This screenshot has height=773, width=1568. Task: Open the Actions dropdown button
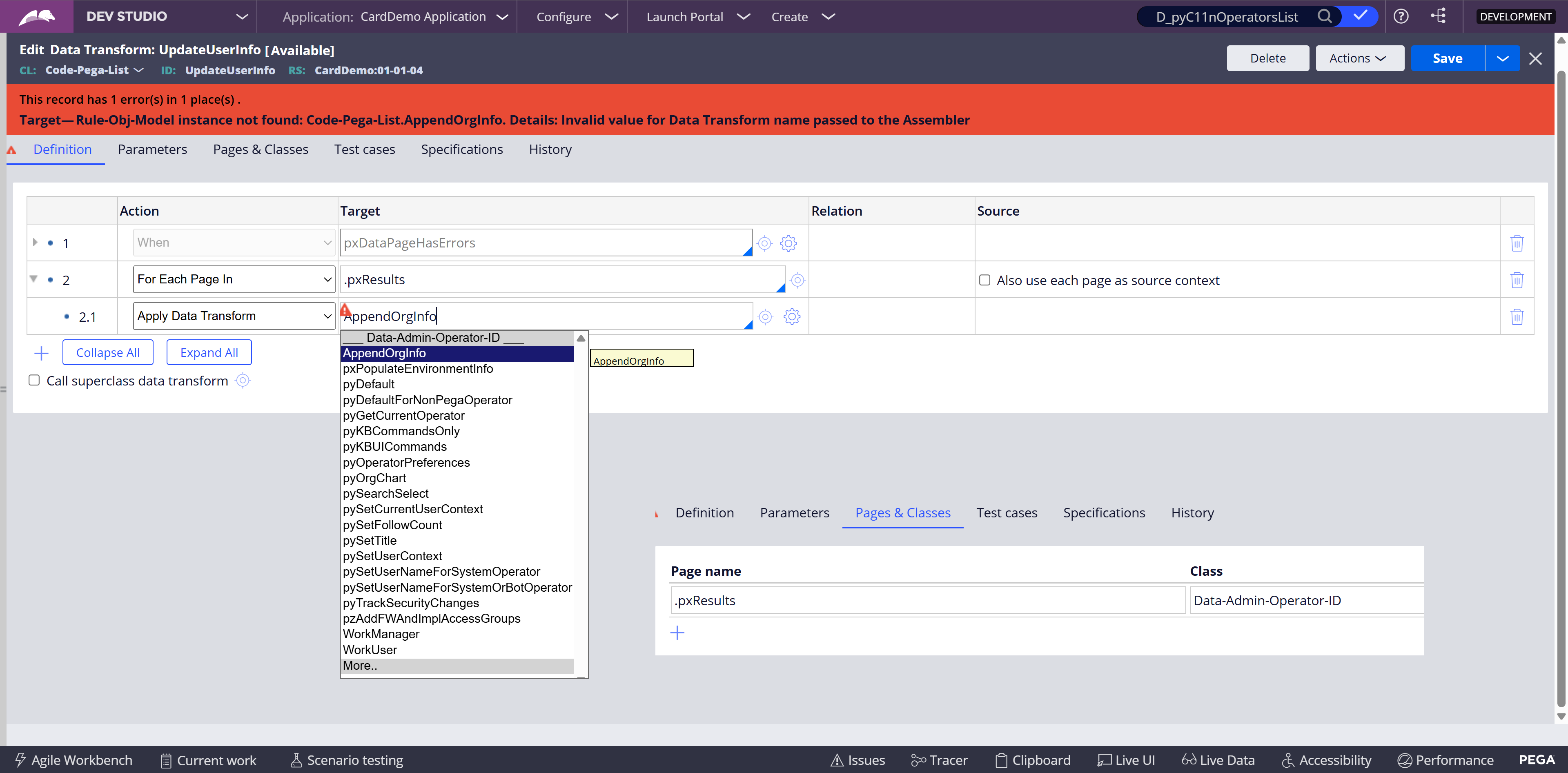pyautogui.click(x=1359, y=58)
